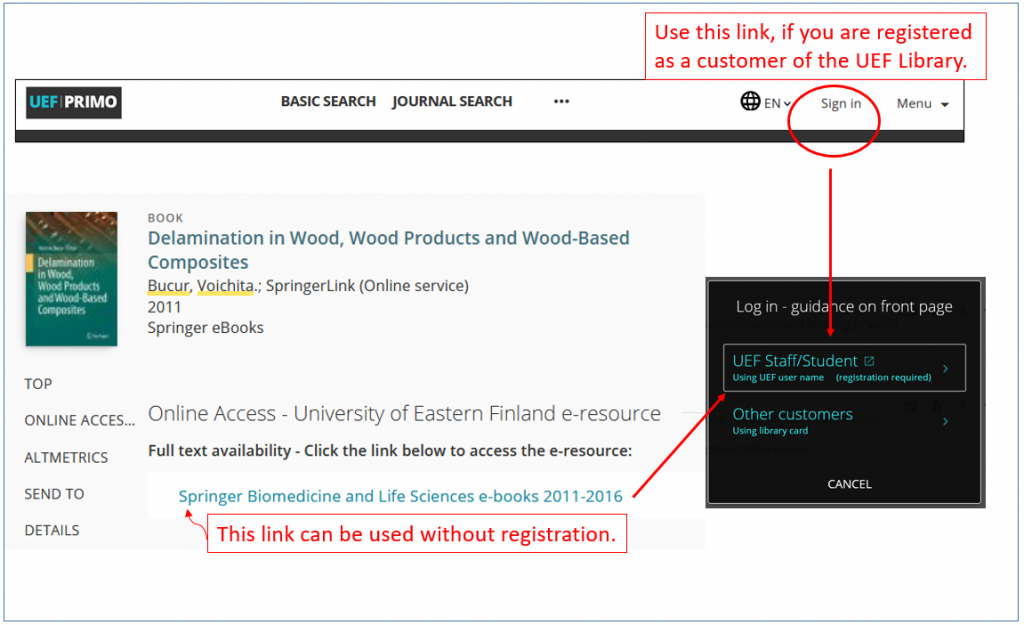
Task: Cancel the log in dialog
Action: (849, 484)
